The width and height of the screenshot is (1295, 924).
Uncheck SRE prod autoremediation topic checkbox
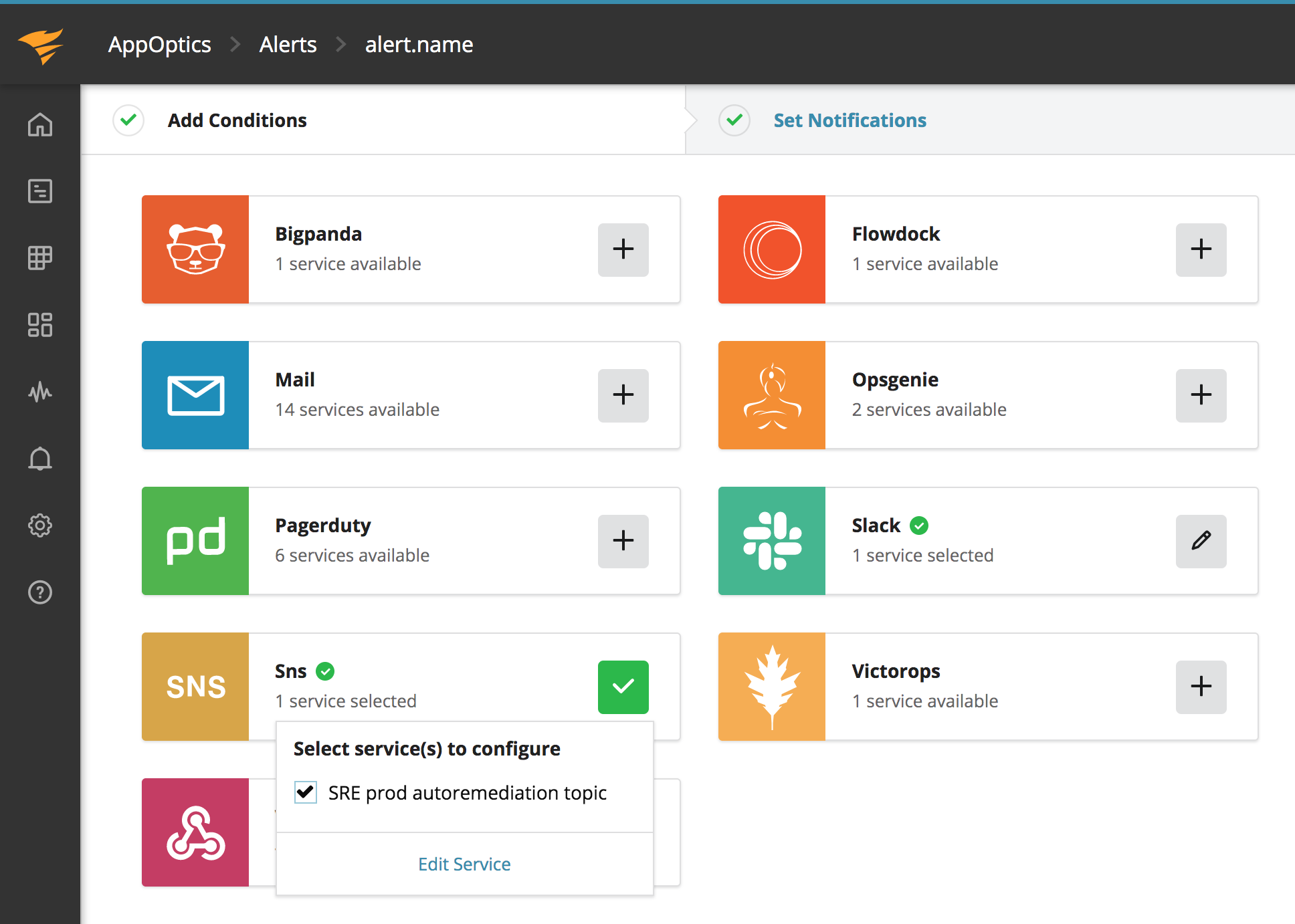(x=306, y=792)
